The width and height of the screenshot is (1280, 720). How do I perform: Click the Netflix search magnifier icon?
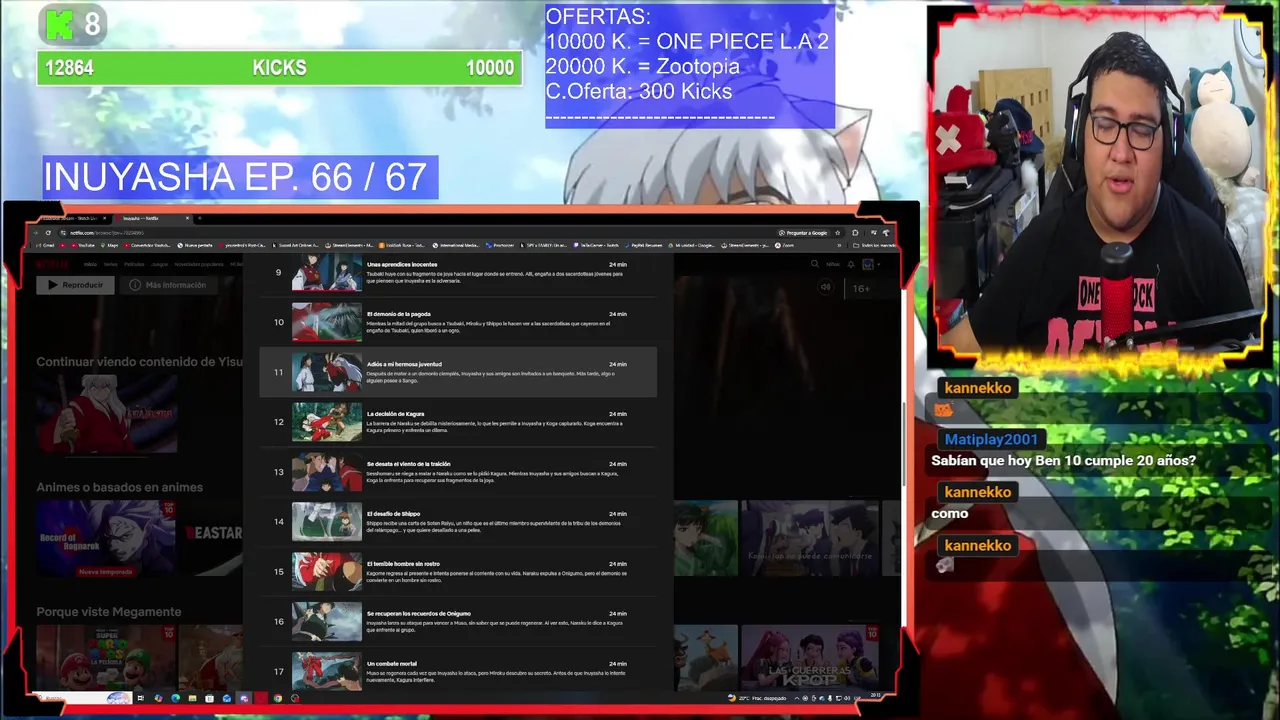[815, 264]
